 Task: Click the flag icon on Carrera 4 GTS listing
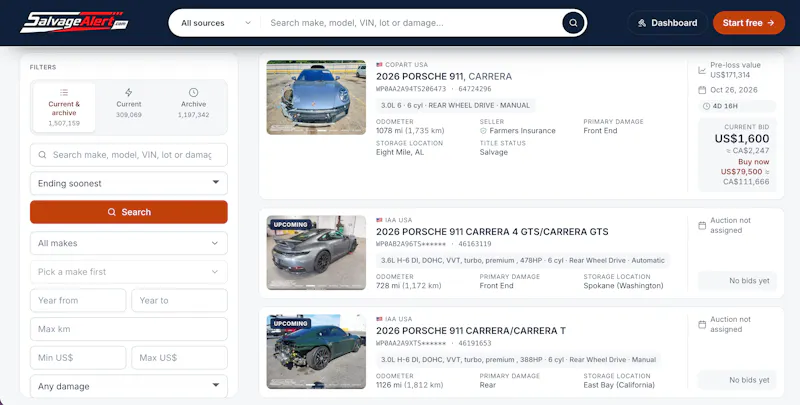click(x=379, y=220)
